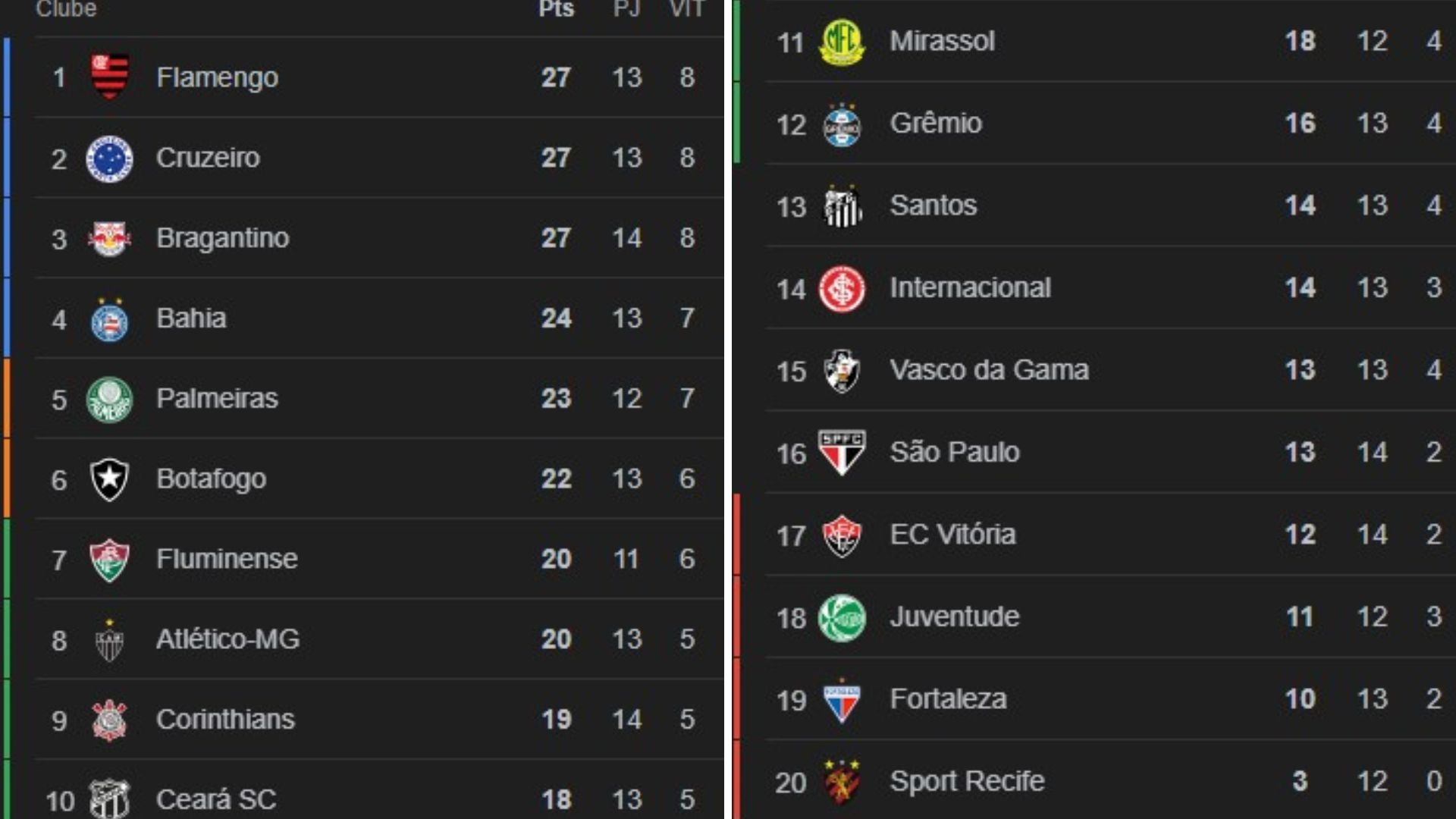Click the Grêmio team name

936,123
